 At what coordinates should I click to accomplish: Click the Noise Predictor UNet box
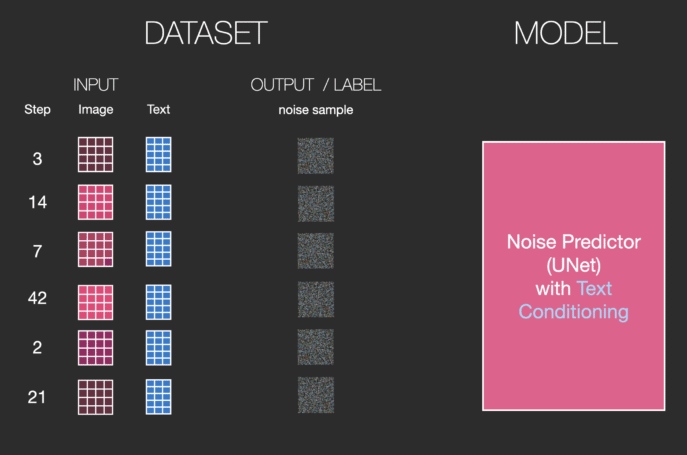click(574, 276)
